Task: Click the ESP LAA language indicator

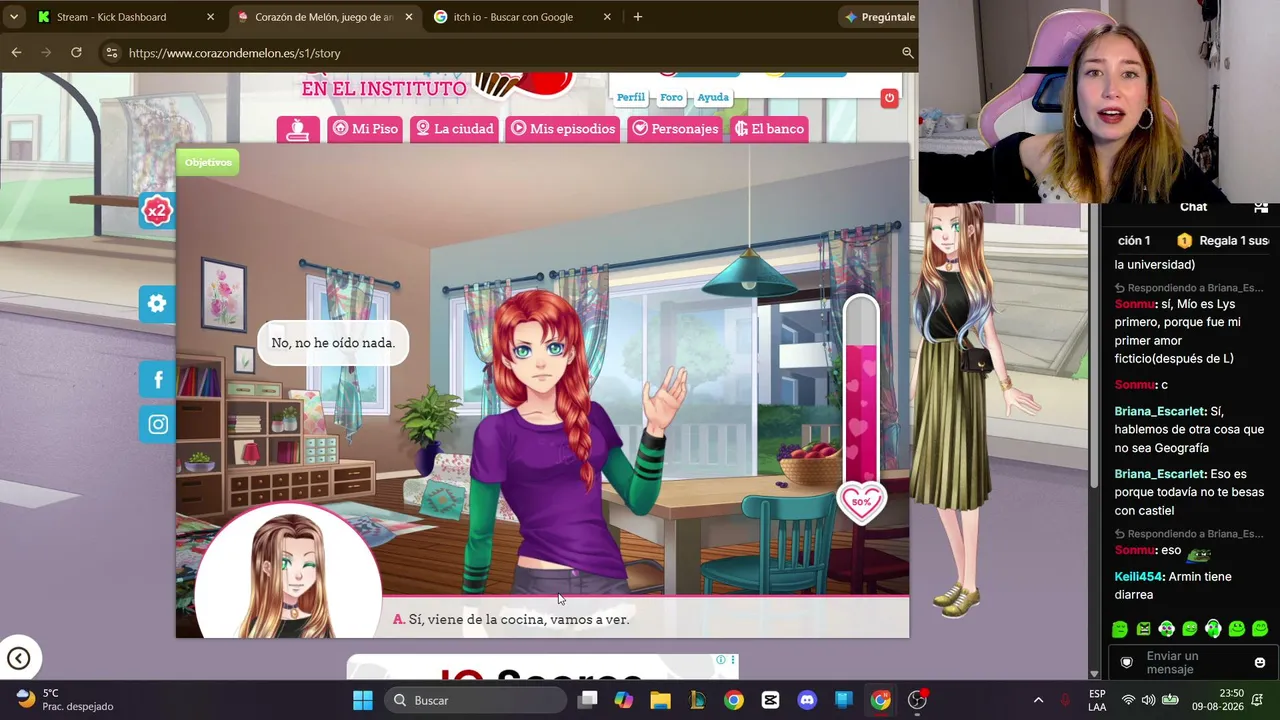Action: click(1097, 700)
